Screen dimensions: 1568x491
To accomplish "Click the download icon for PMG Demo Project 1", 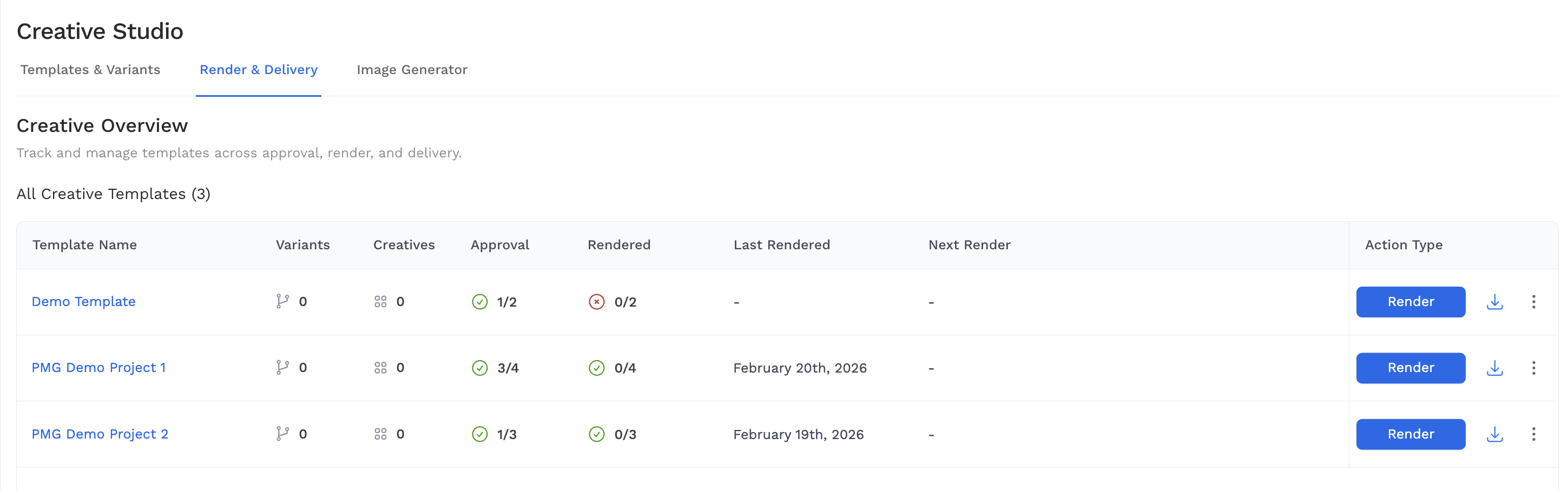I will 1495,368.
